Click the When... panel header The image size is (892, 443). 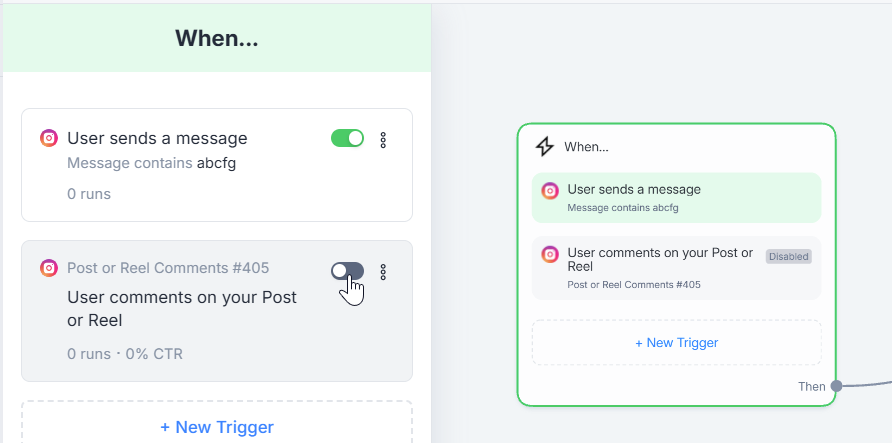217,38
